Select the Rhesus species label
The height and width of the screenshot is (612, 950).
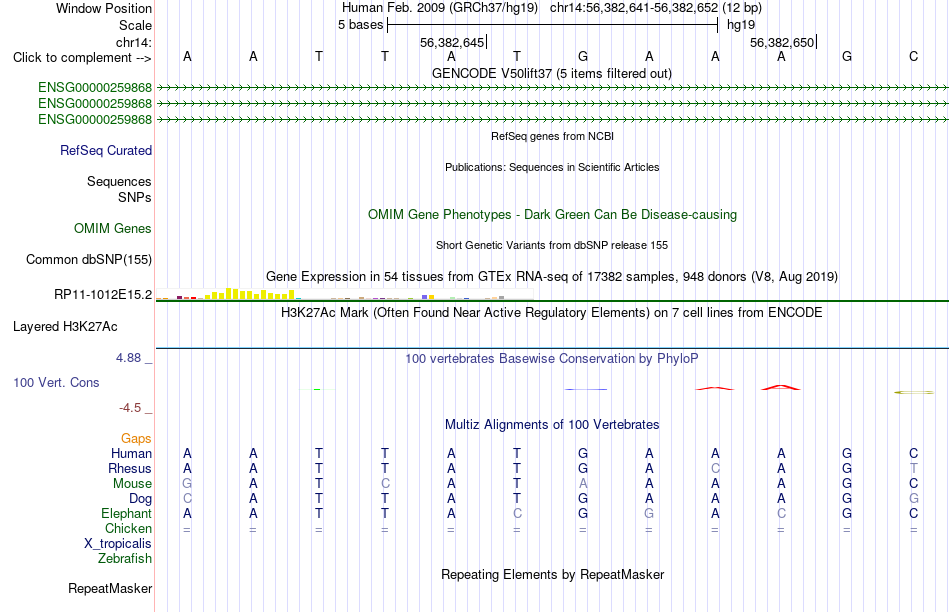coord(130,468)
